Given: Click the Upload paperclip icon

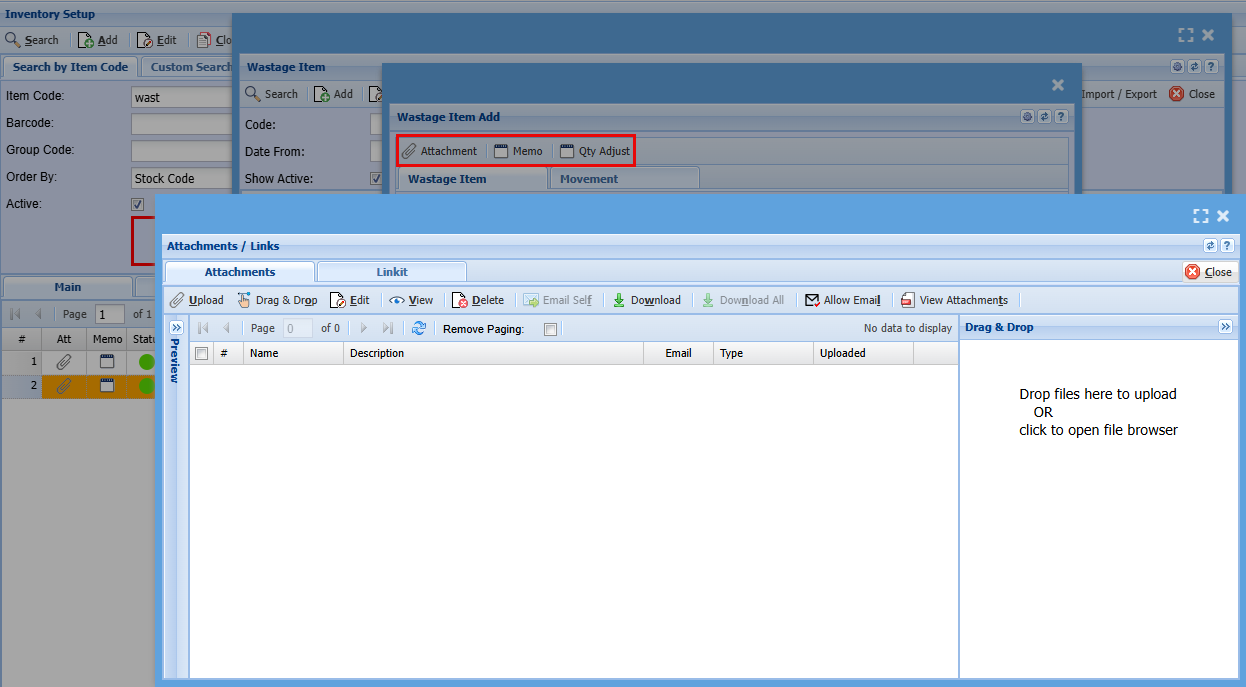Looking at the screenshot, I should pos(177,300).
